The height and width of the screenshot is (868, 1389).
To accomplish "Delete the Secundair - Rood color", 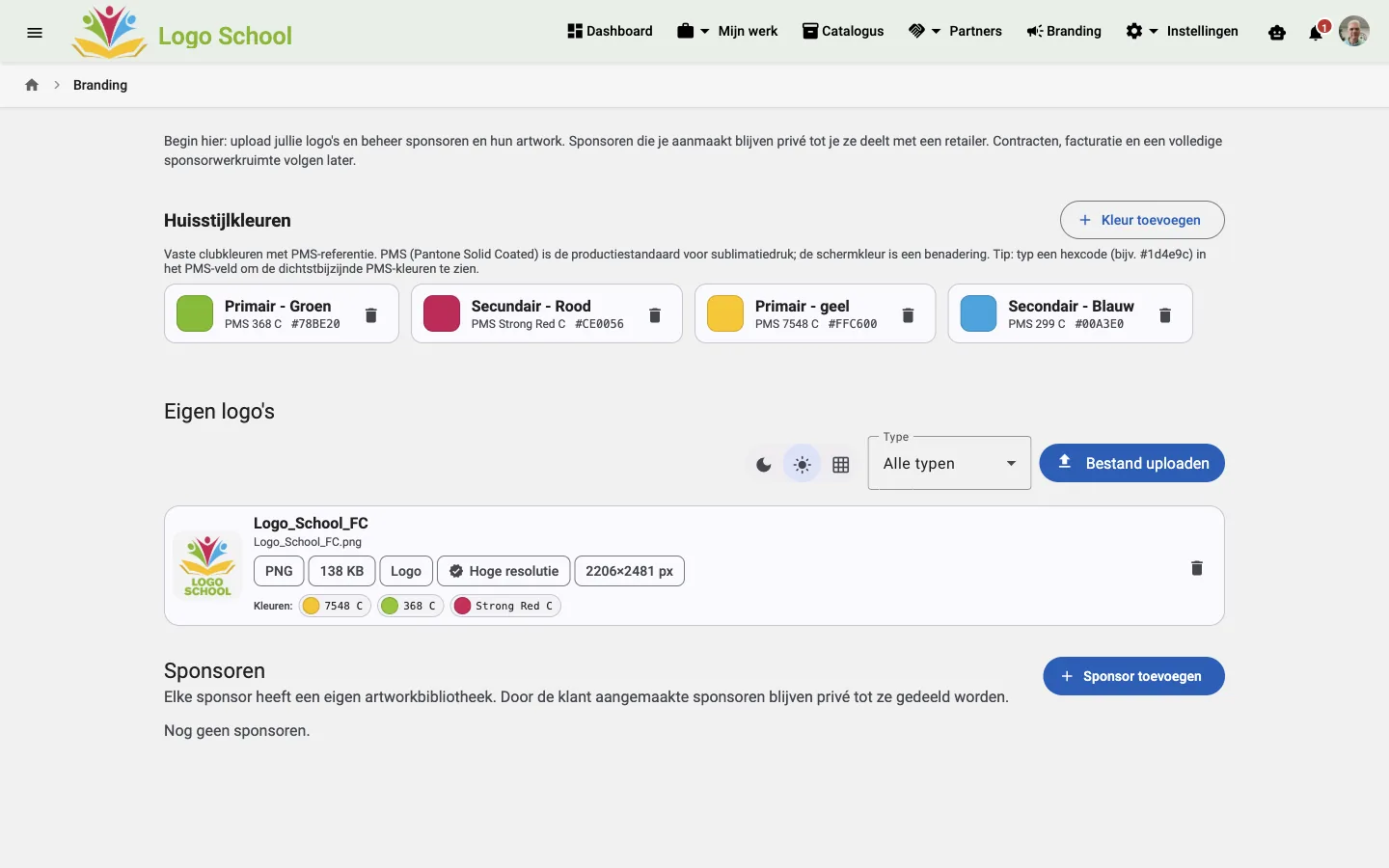I will (655, 315).
